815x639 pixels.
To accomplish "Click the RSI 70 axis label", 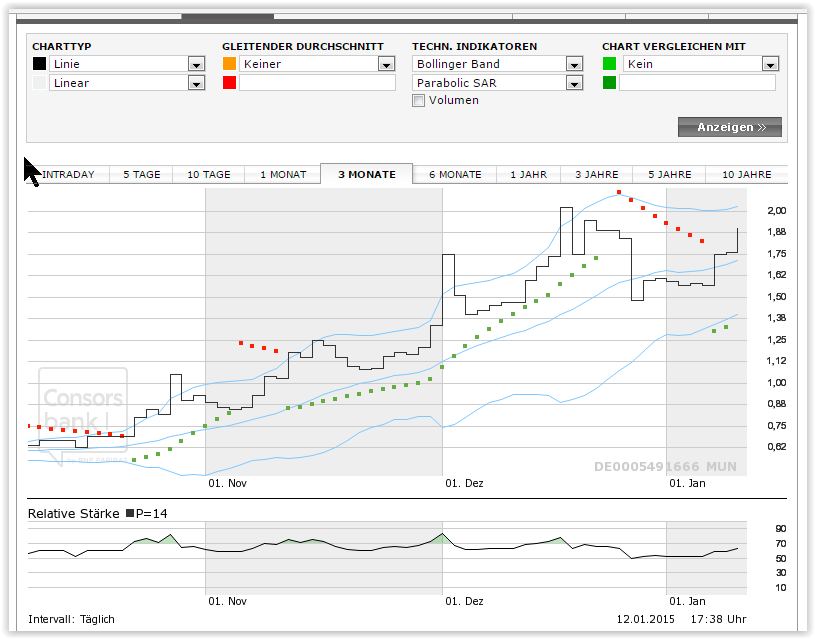I will click(781, 544).
